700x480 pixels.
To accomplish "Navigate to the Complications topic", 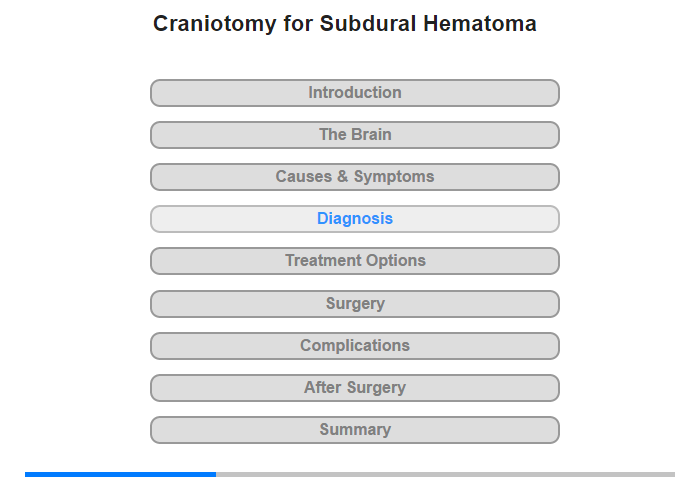I will (x=354, y=346).
